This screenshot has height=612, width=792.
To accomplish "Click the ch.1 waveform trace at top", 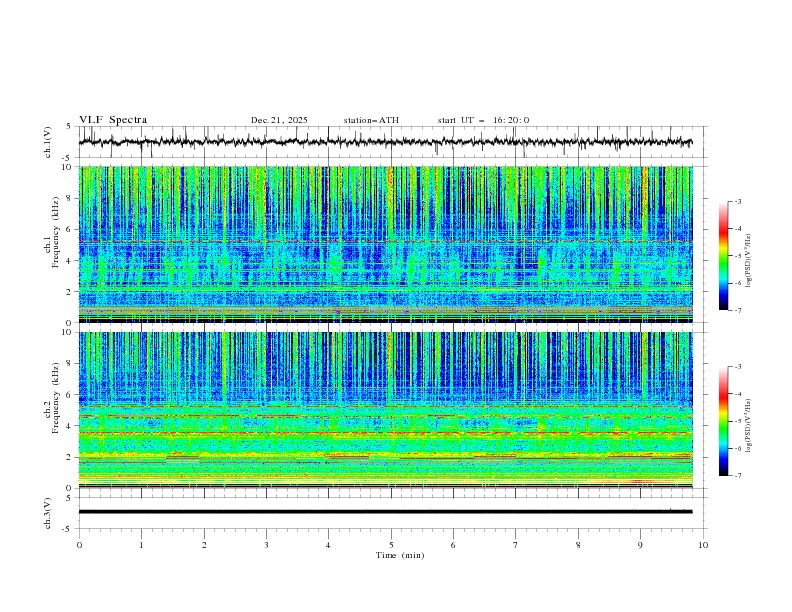I will coord(390,142).
